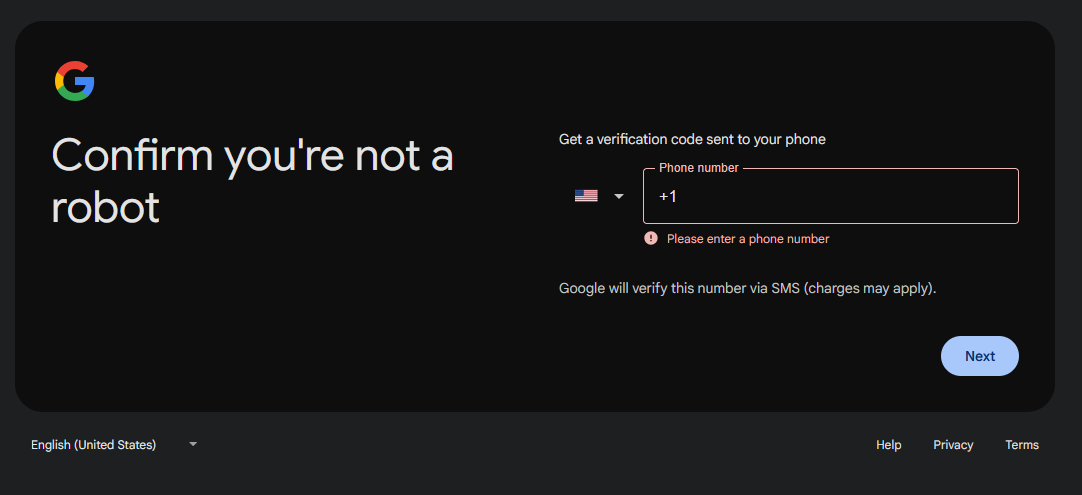1082x495 pixels.
Task: Open the Help link
Action: [888, 445]
